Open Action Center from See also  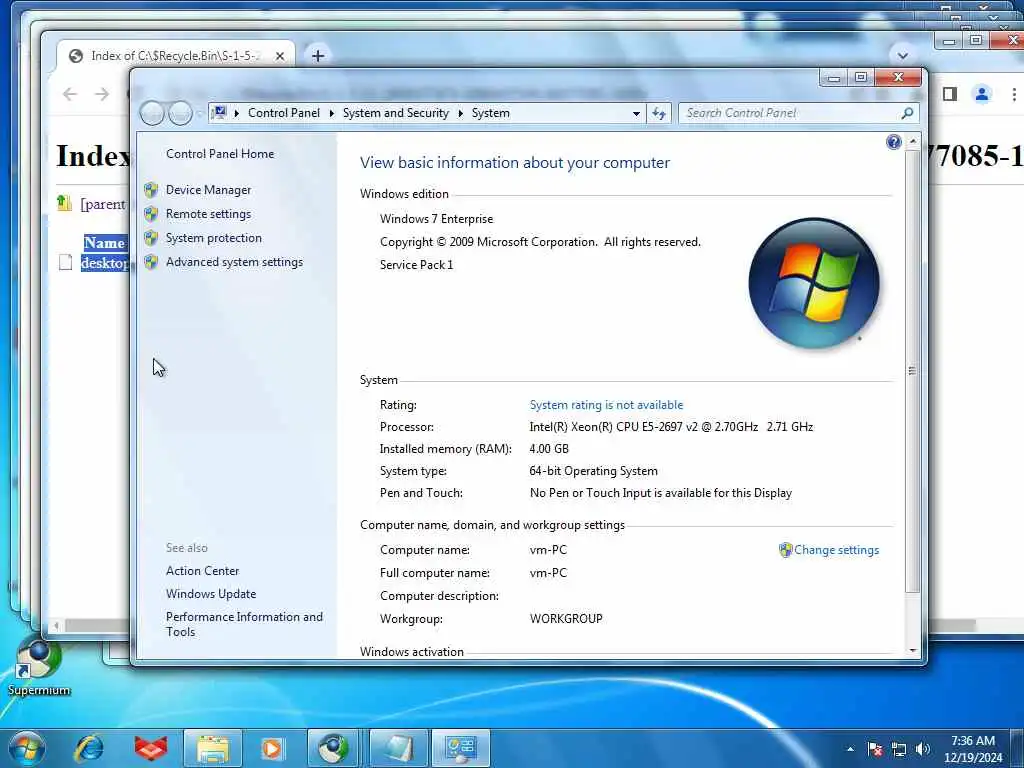point(202,571)
